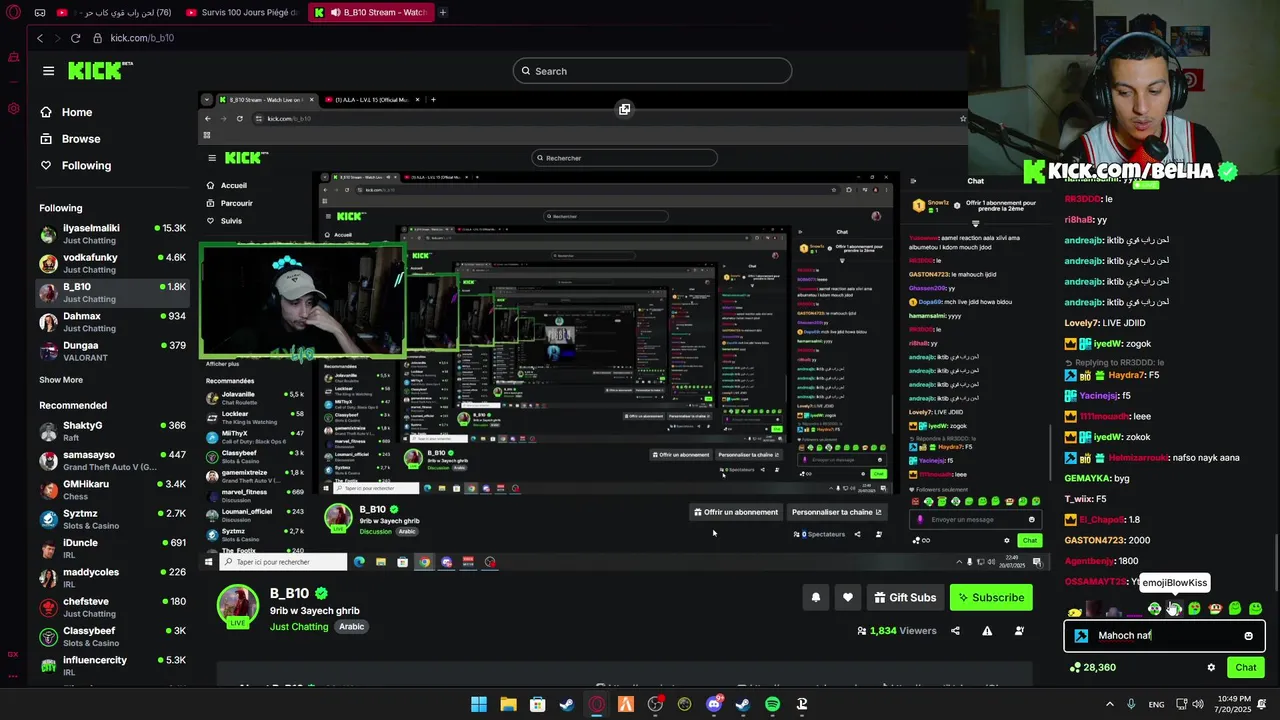The height and width of the screenshot is (720, 1280).
Task: Open Microsoft Store from taskbar
Action: [x=537, y=704]
